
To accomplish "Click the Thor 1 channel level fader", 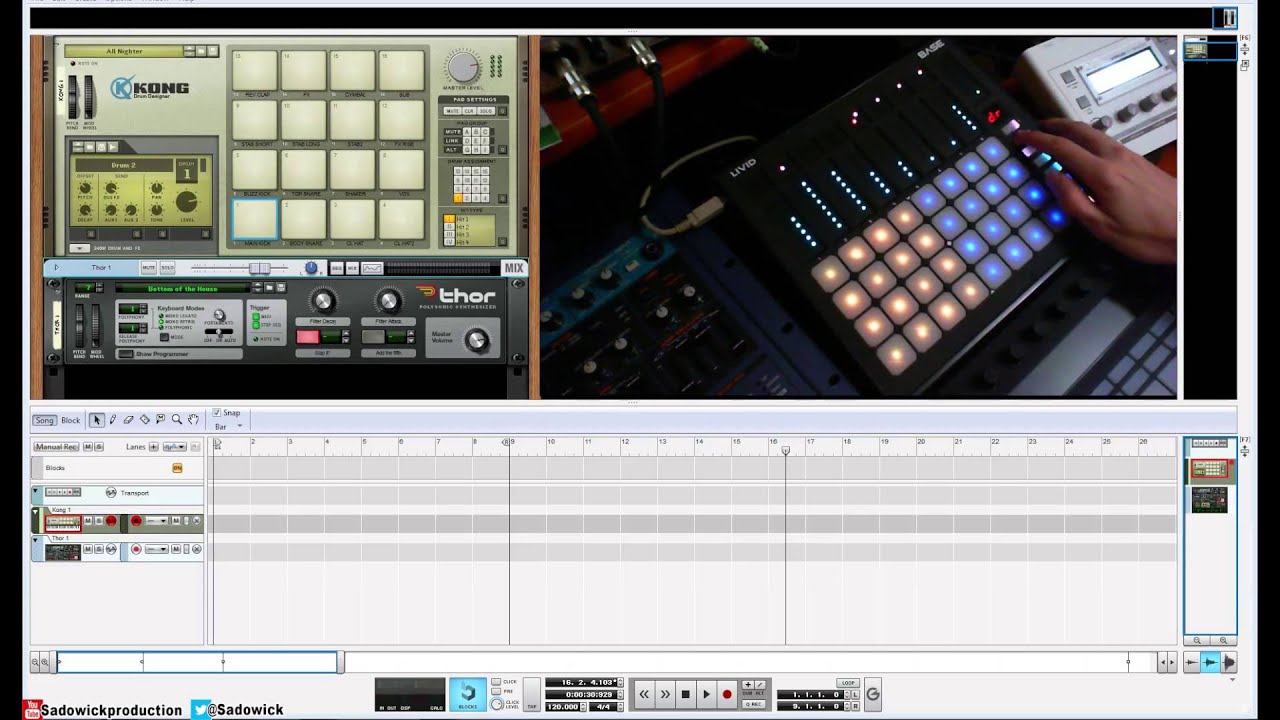I will tap(259, 268).
